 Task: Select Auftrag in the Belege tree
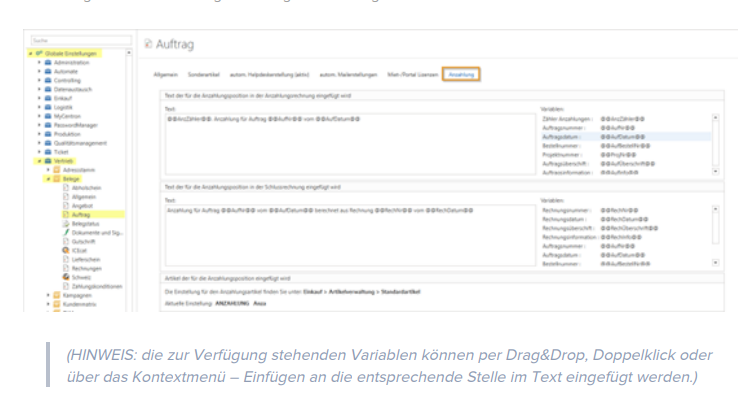point(82,214)
